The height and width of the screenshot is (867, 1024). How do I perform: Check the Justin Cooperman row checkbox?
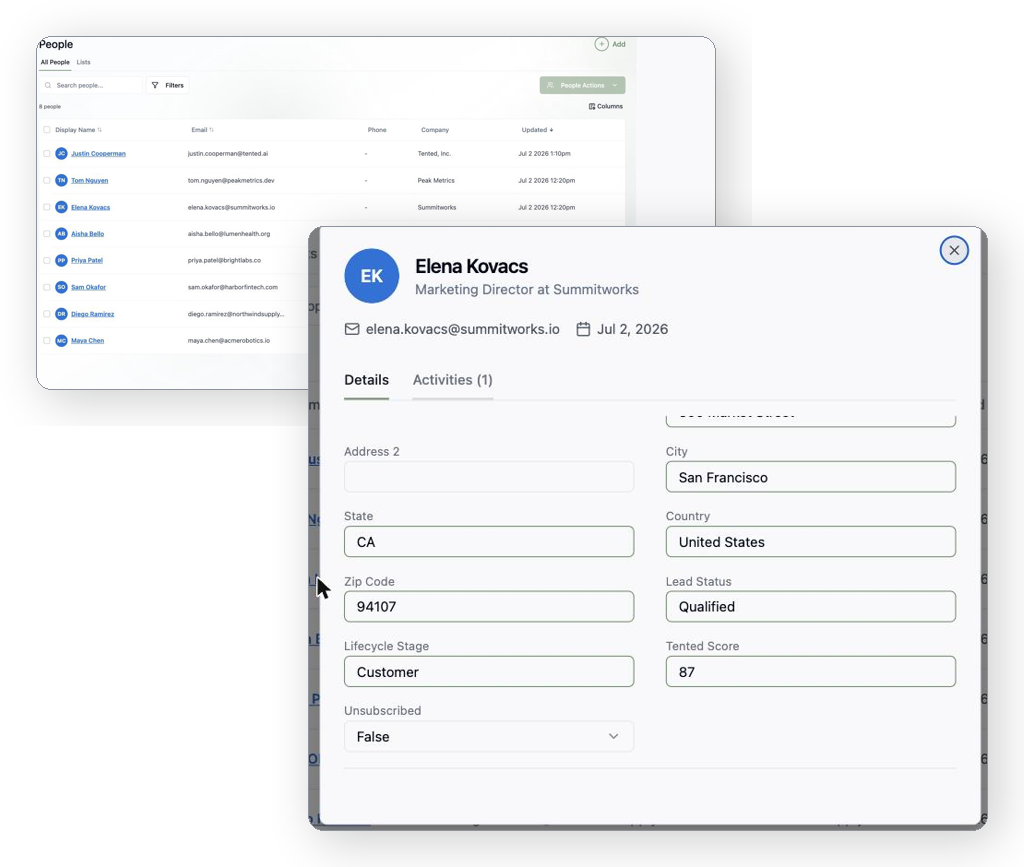[46, 153]
